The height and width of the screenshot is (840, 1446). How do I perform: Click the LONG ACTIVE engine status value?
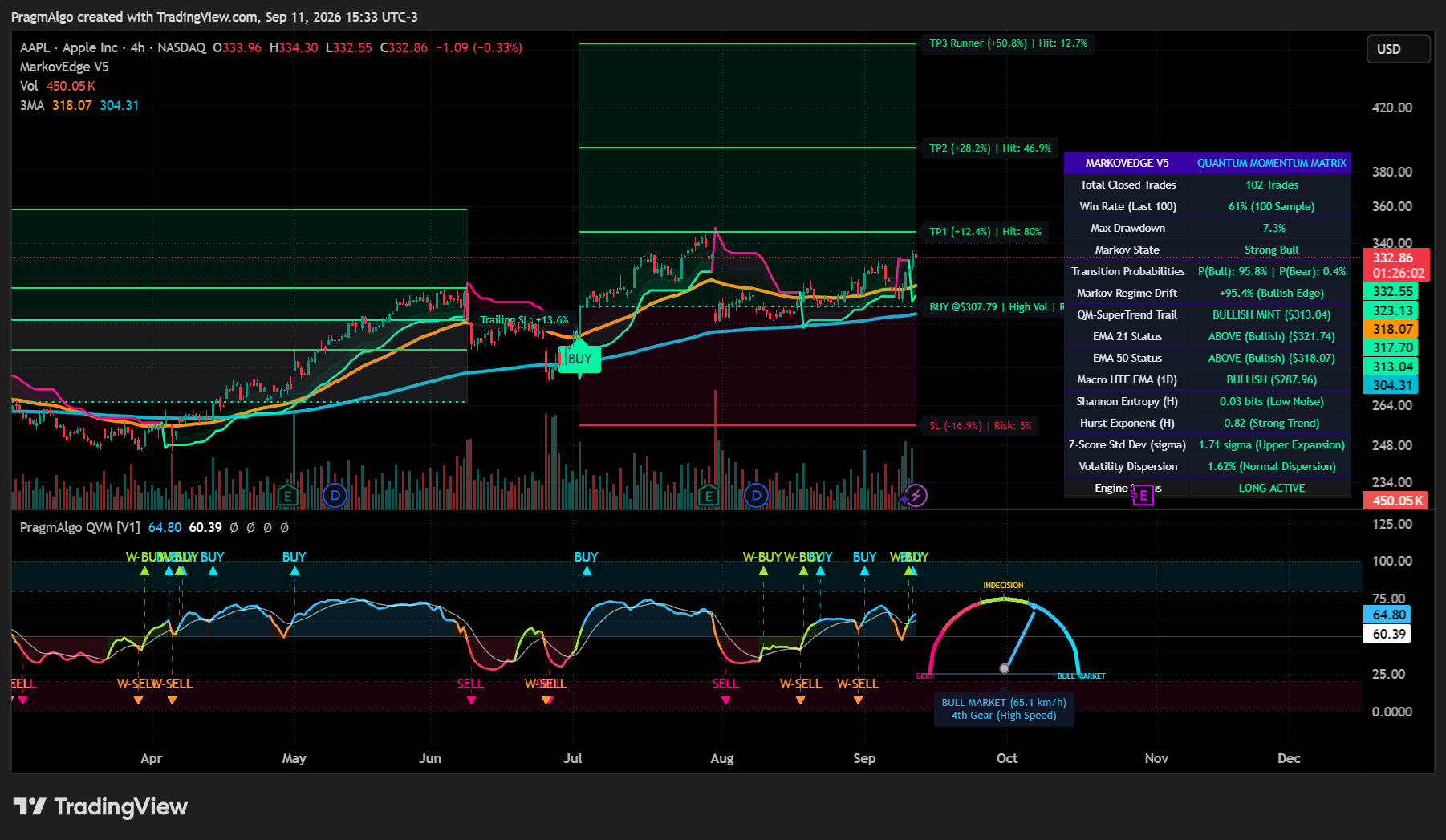(1272, 488)
